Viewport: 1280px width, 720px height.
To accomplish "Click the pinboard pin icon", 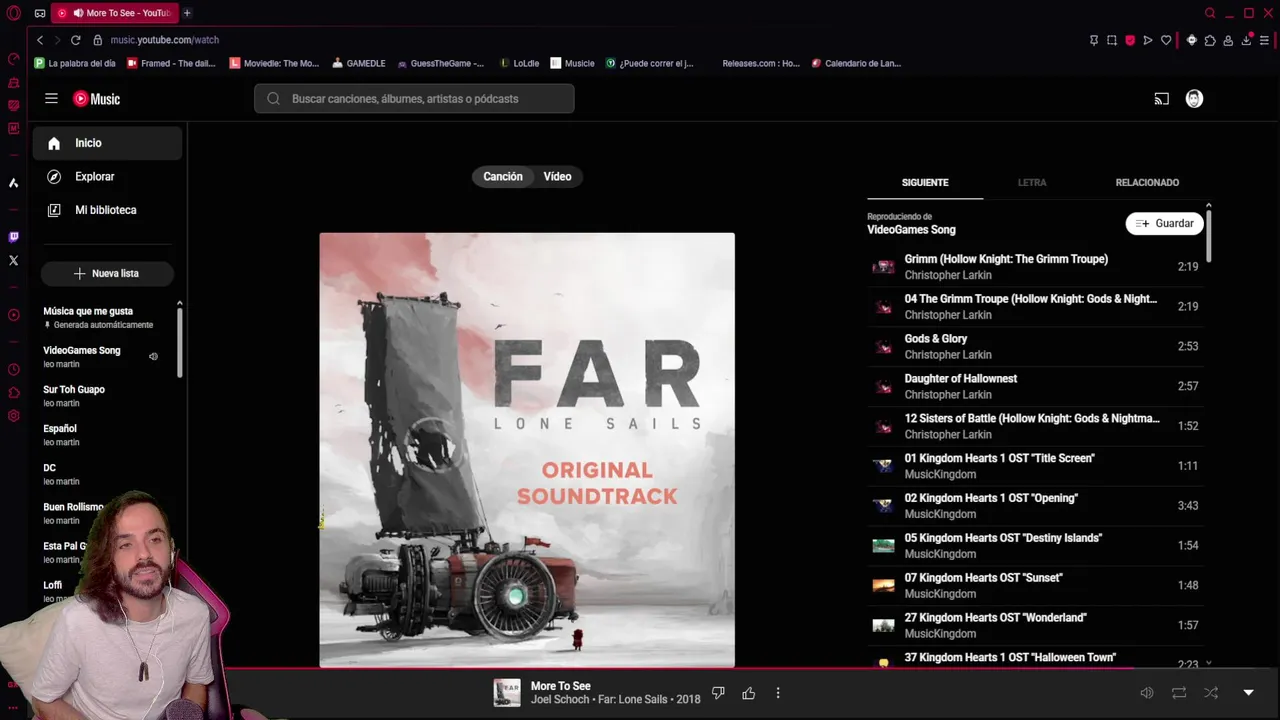I will 1094,40.
